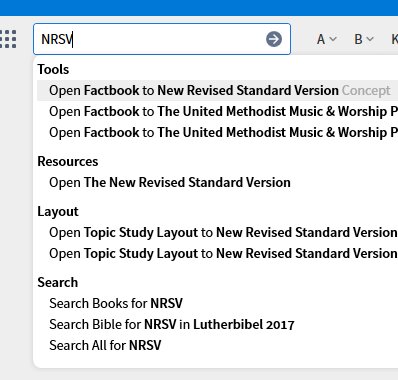Expand the B dropdown

(364, 39)
